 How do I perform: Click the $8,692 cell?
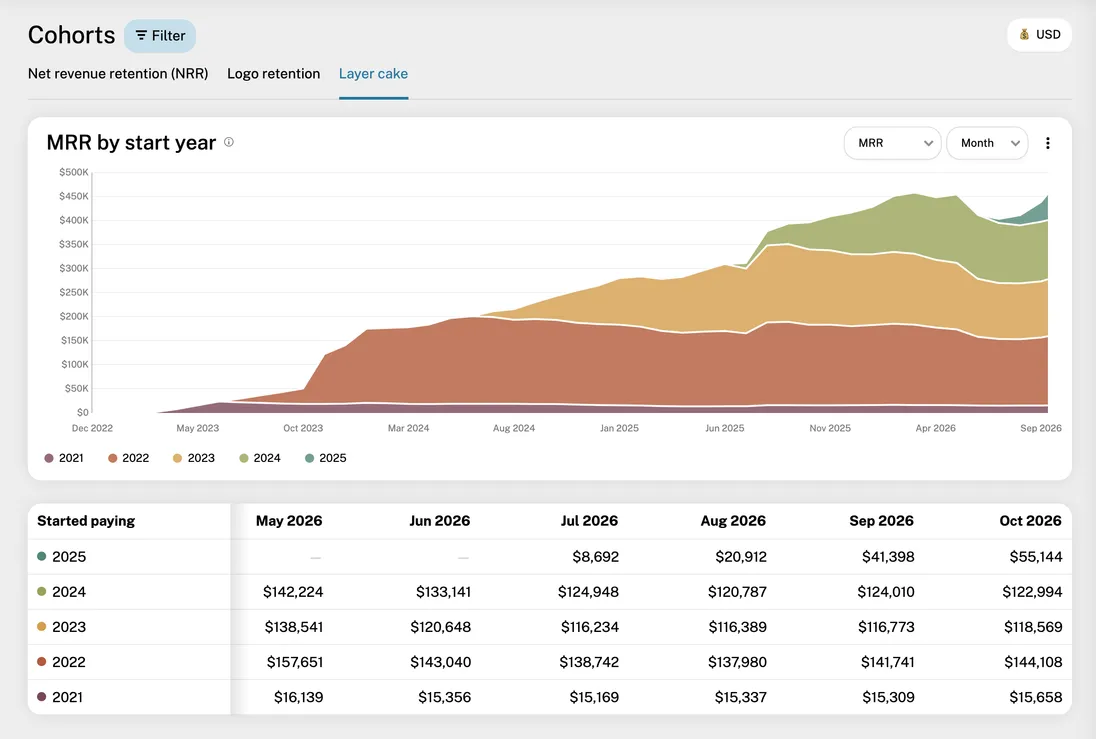click(596, 557)
